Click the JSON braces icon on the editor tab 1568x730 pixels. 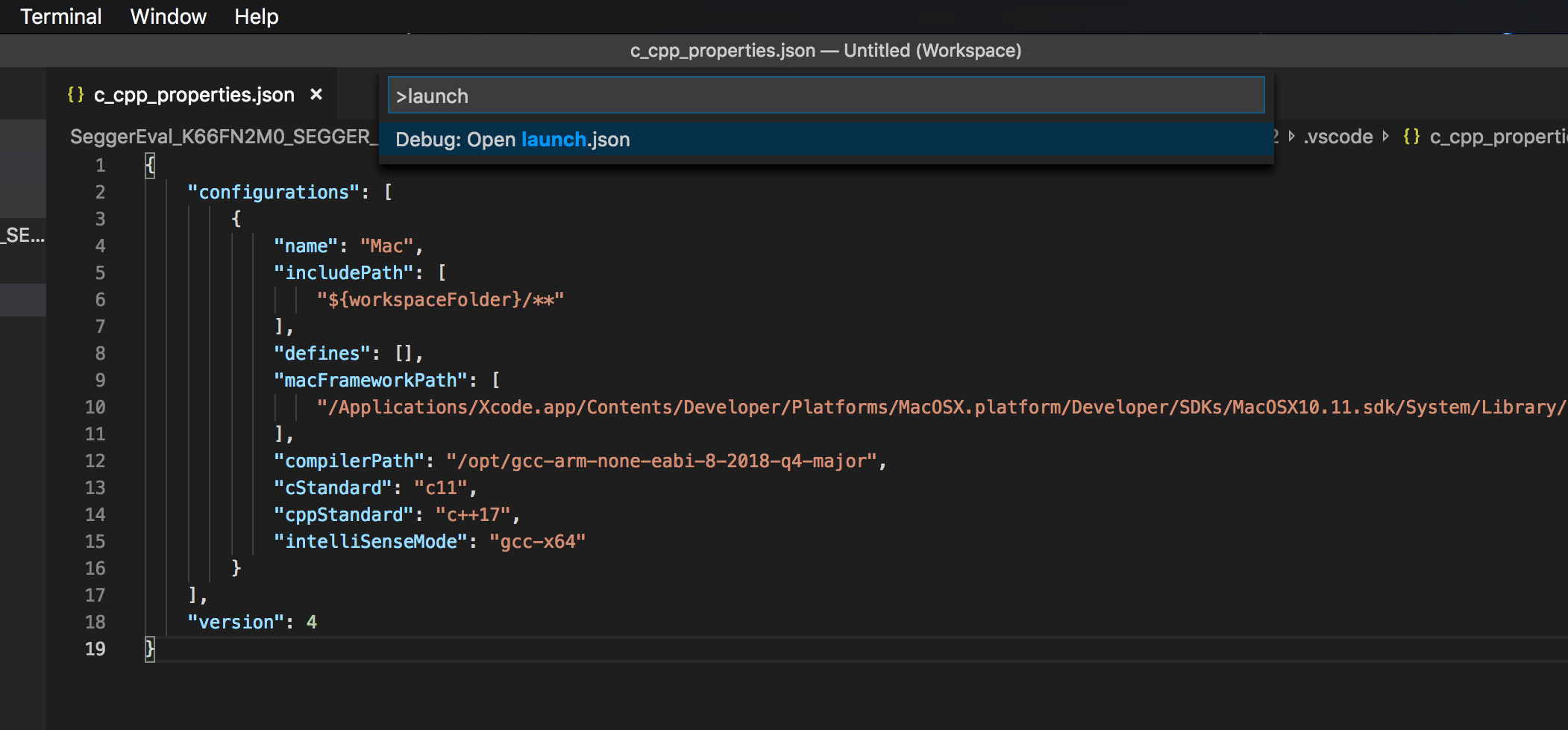[75, 95]
